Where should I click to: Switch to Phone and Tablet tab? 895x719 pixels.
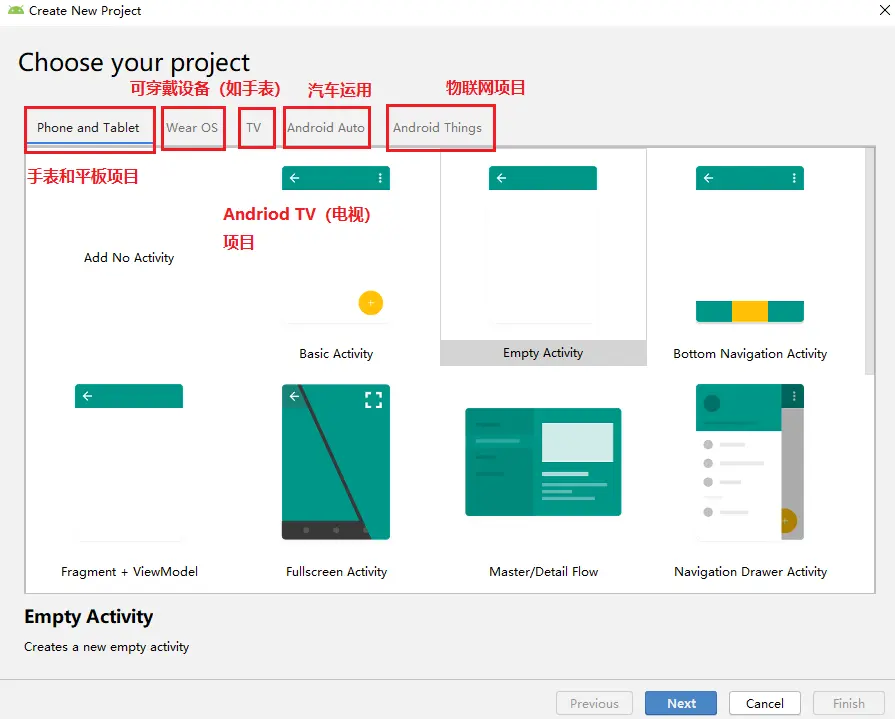pos(88,128)
